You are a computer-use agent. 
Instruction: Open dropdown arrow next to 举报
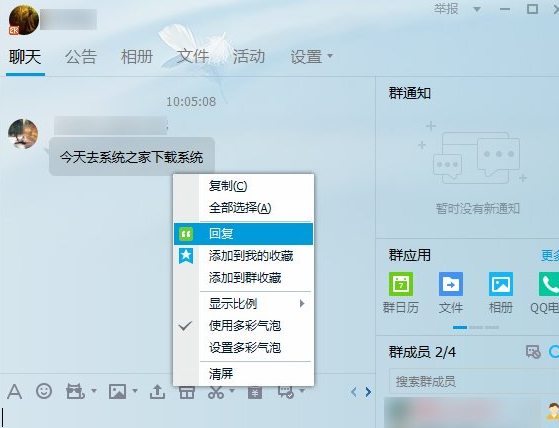point(477,10)
